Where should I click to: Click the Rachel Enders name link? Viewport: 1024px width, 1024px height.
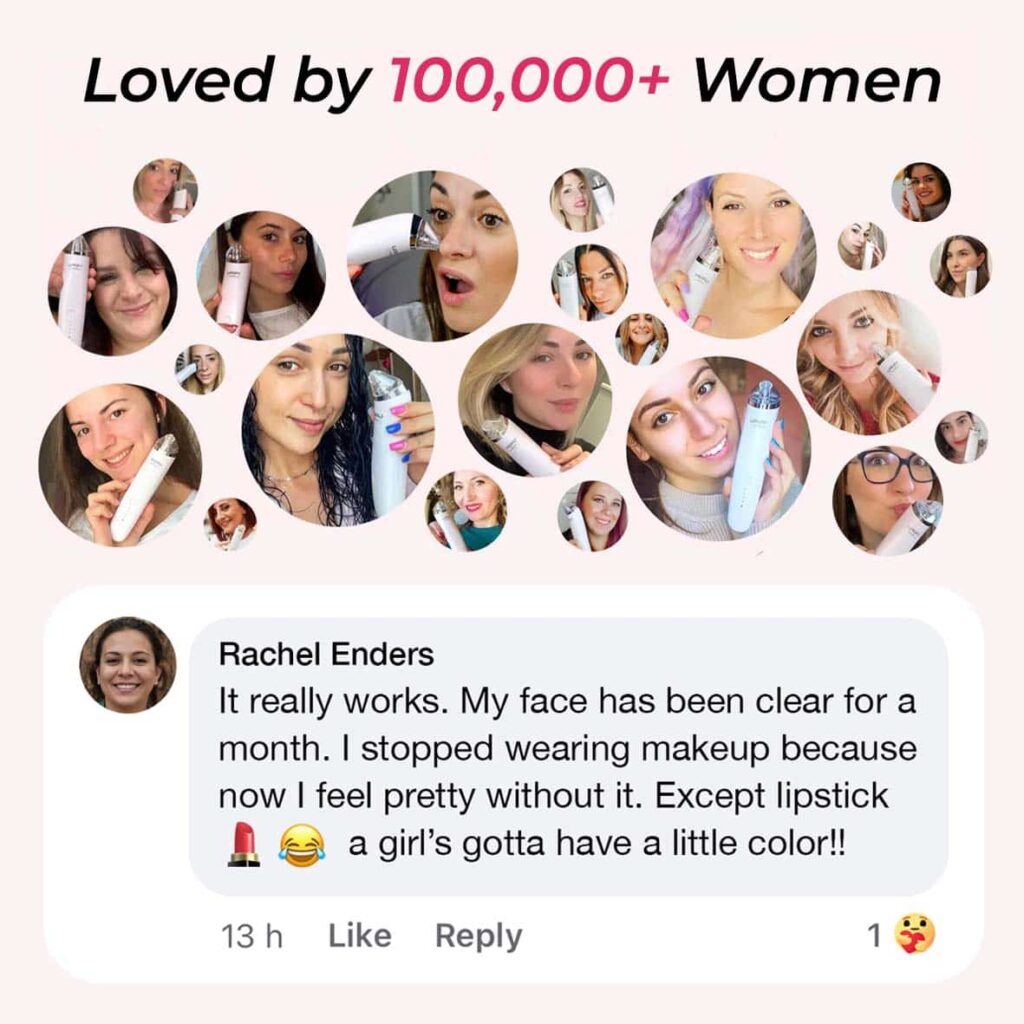[327, 654]
